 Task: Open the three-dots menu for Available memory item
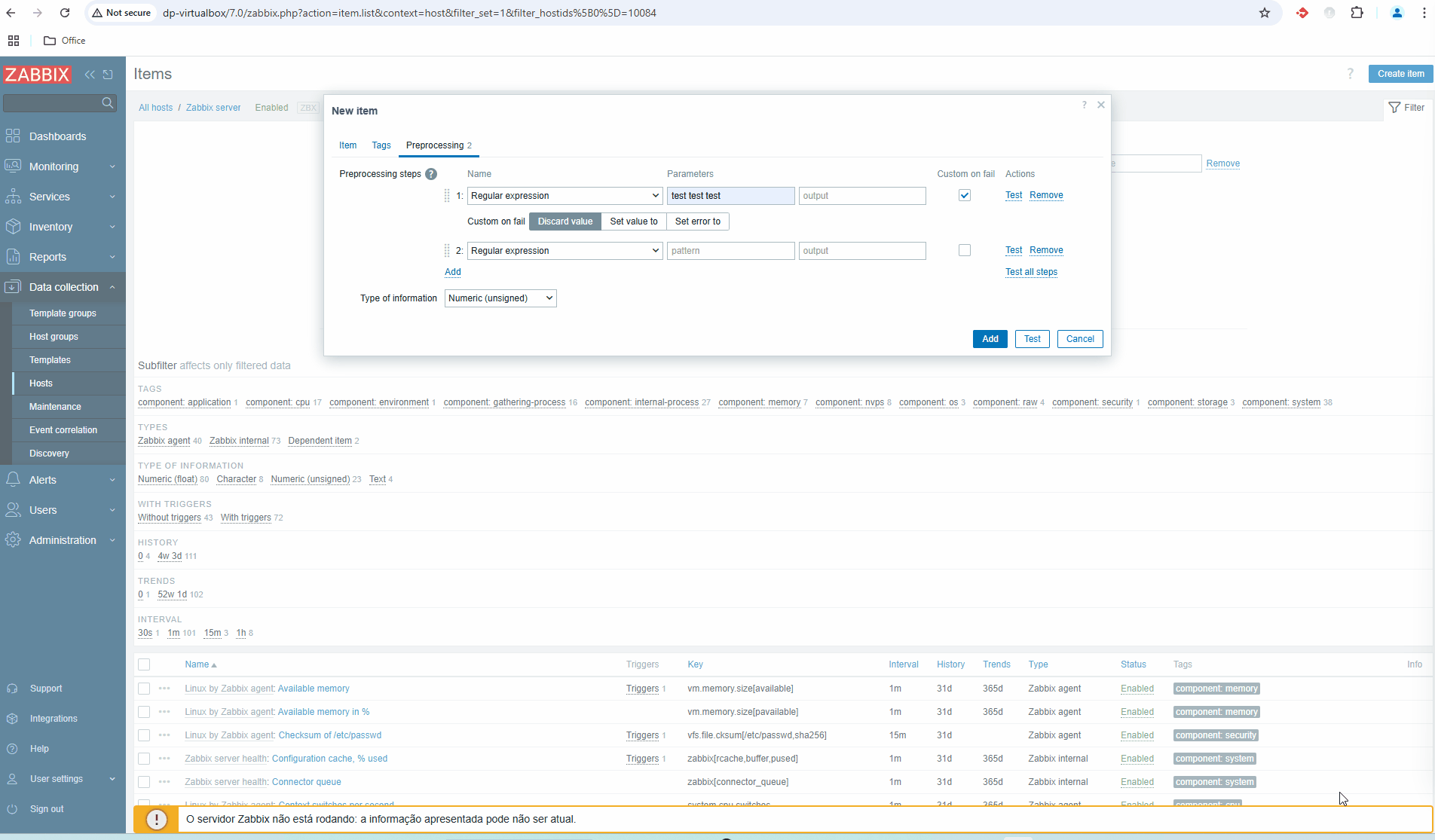click(164, 689)
